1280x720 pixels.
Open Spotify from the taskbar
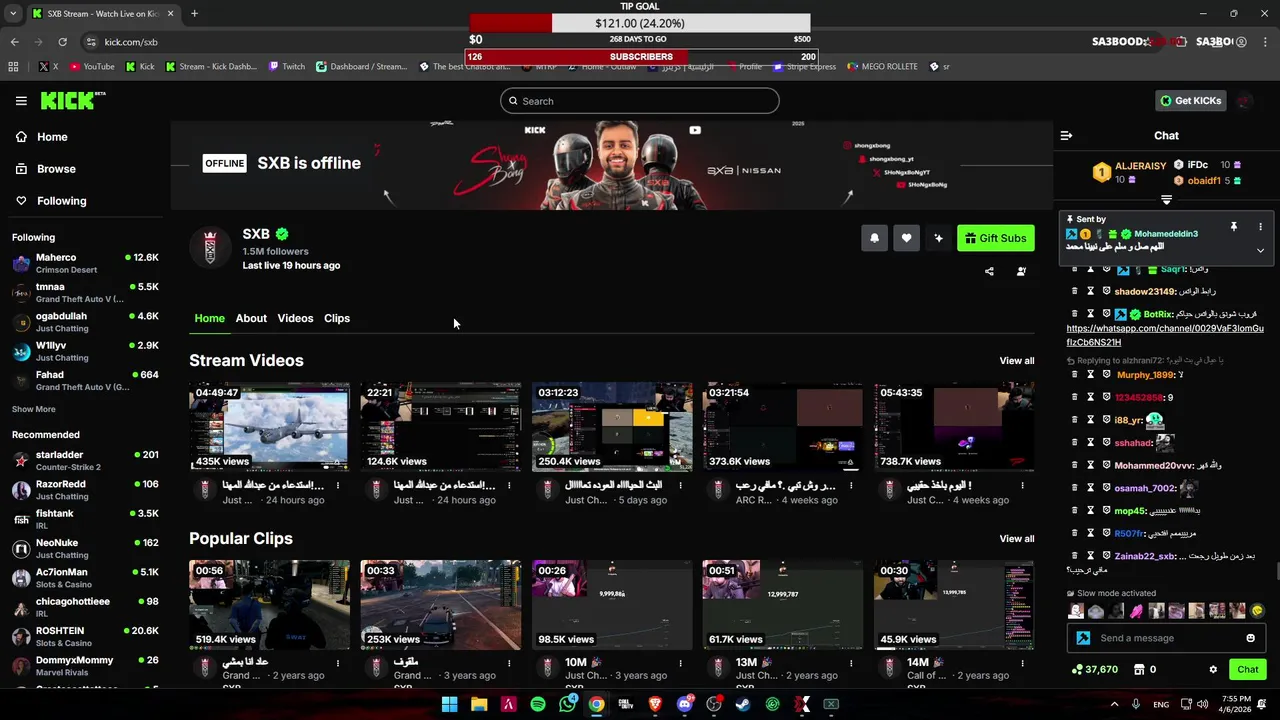(538, 704)
